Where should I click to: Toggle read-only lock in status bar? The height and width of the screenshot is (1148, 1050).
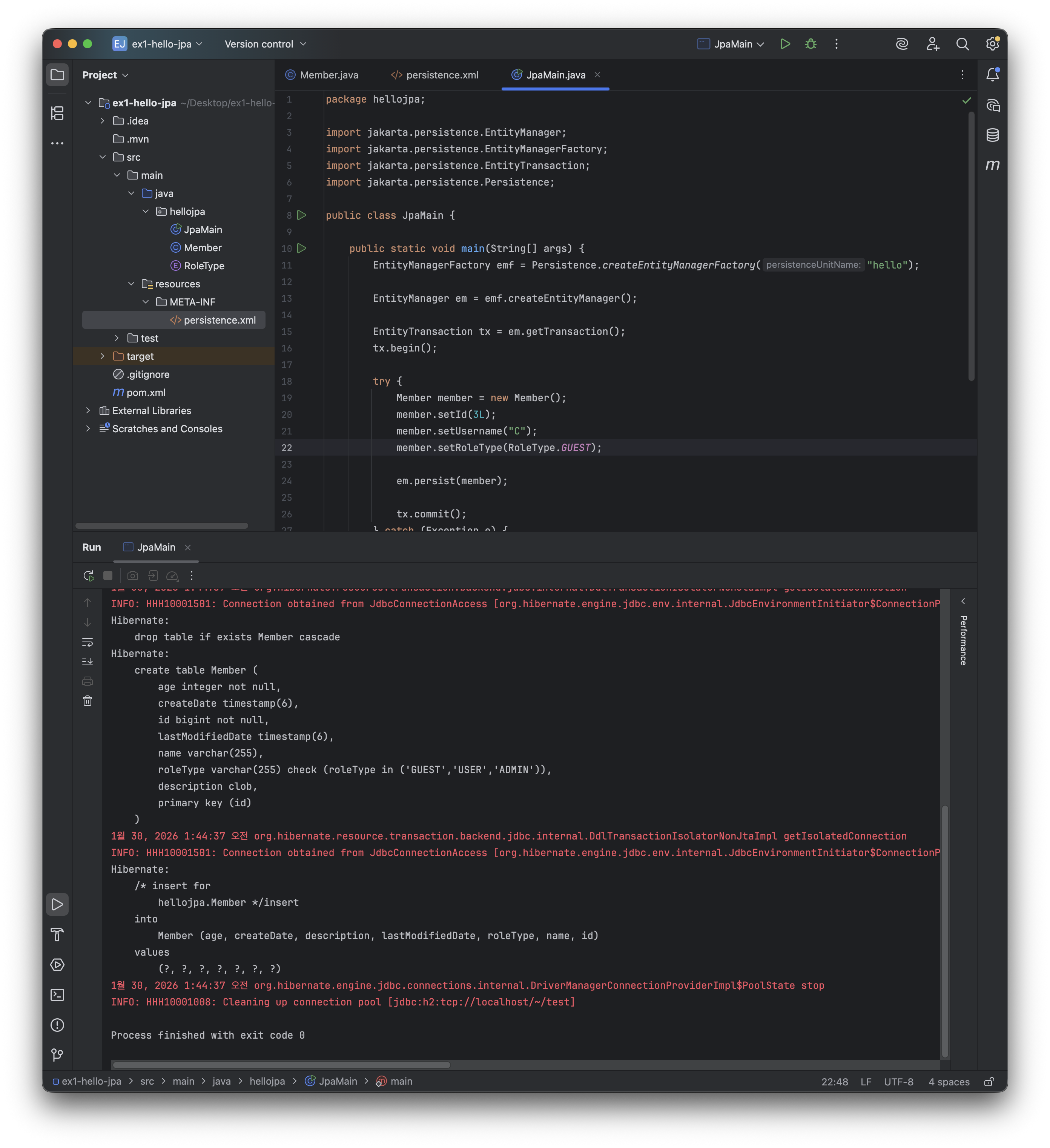click(x=989, y=1081)
